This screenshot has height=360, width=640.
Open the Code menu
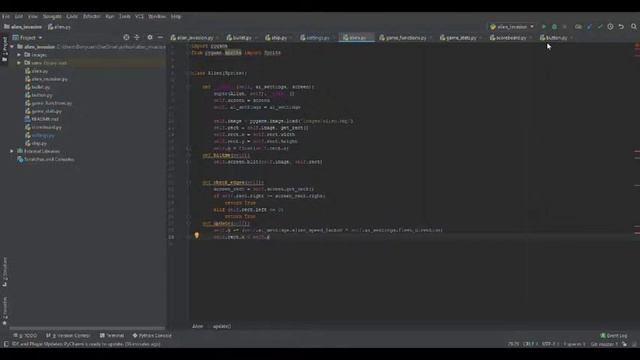(x=72, y=16)
